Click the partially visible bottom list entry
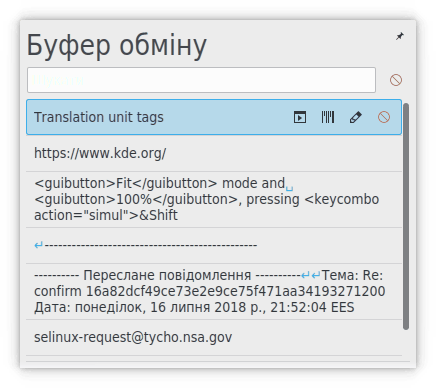This screenshot has width=436, height=388. coord(214,359)
